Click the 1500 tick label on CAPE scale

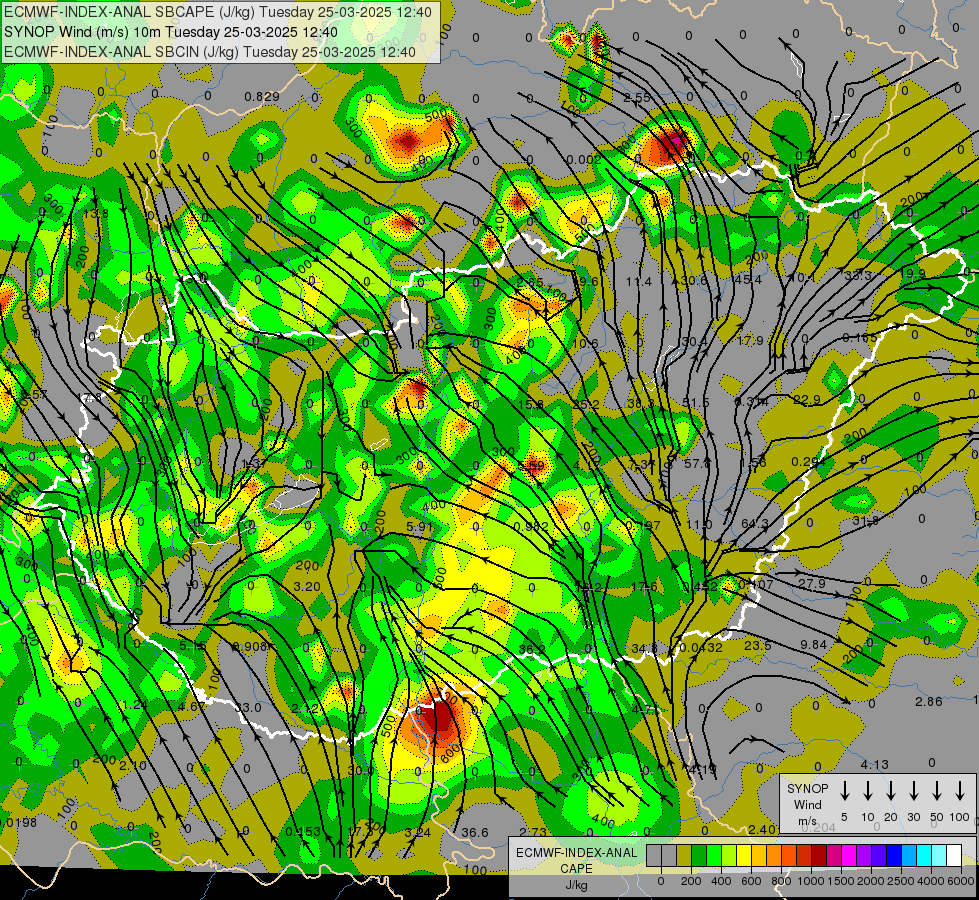click(x=840, y=881)
